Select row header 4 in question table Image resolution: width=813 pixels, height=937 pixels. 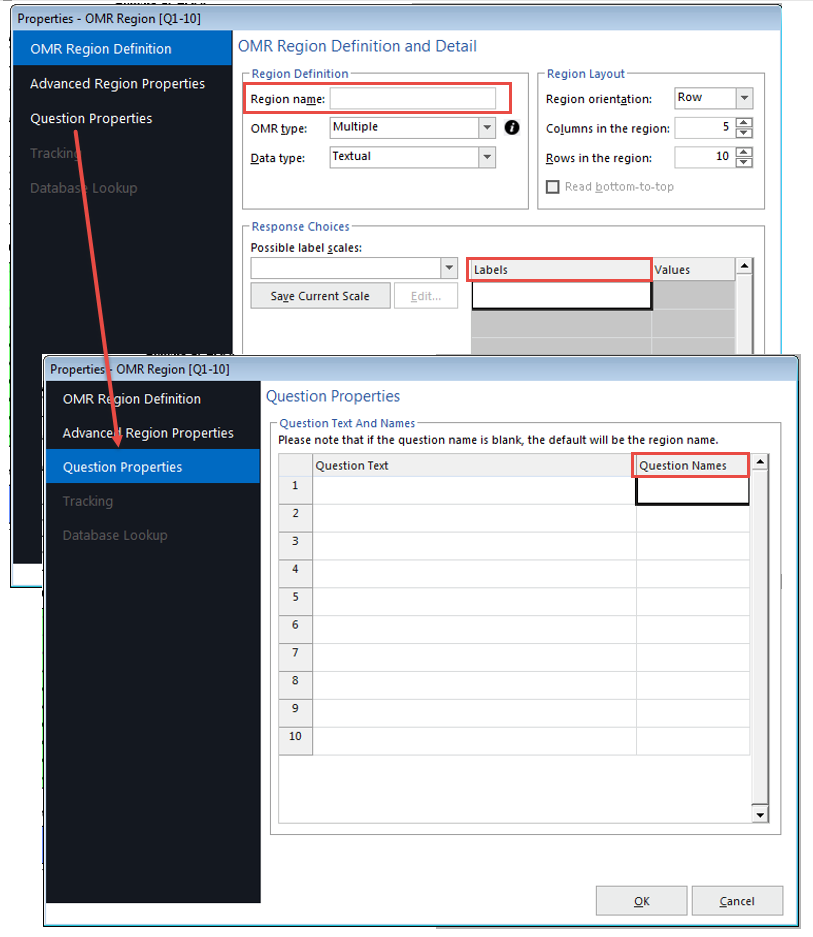point(295,574)
